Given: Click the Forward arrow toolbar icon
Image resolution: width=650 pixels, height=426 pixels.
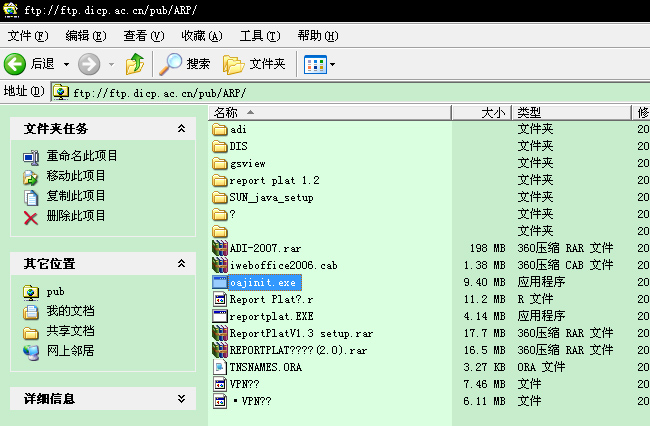Looking at the screenshot, I should 89,64.
